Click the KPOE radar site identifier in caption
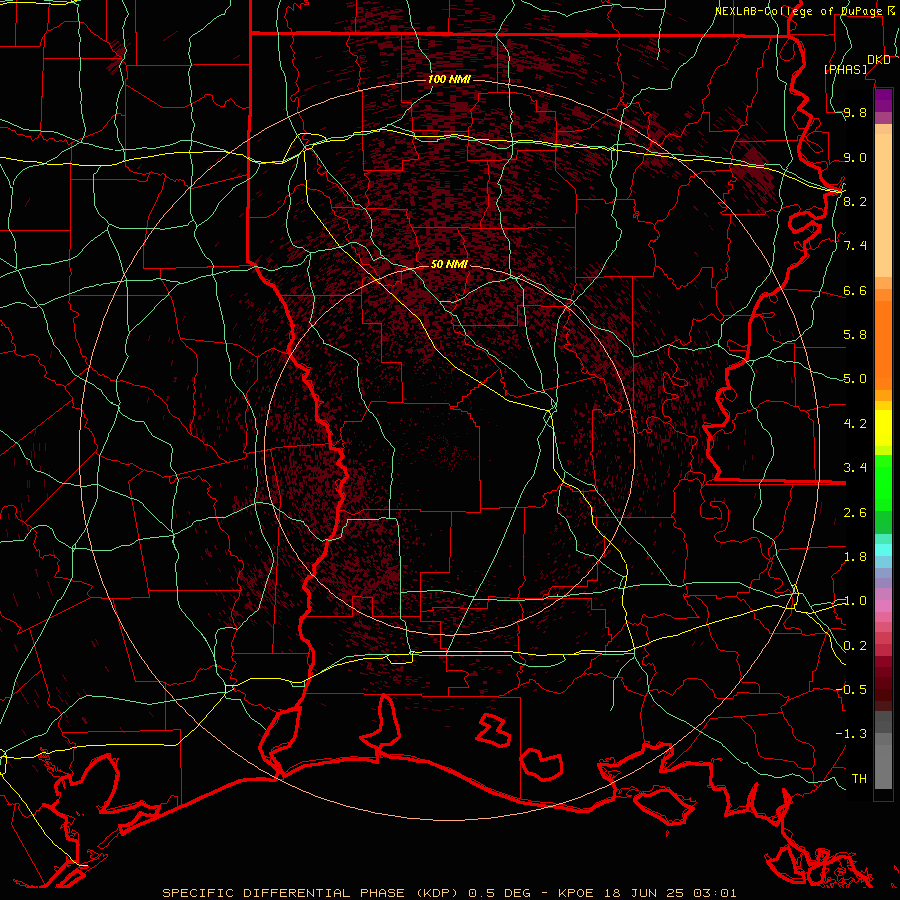Screen dimensions: 900x900 578,893
